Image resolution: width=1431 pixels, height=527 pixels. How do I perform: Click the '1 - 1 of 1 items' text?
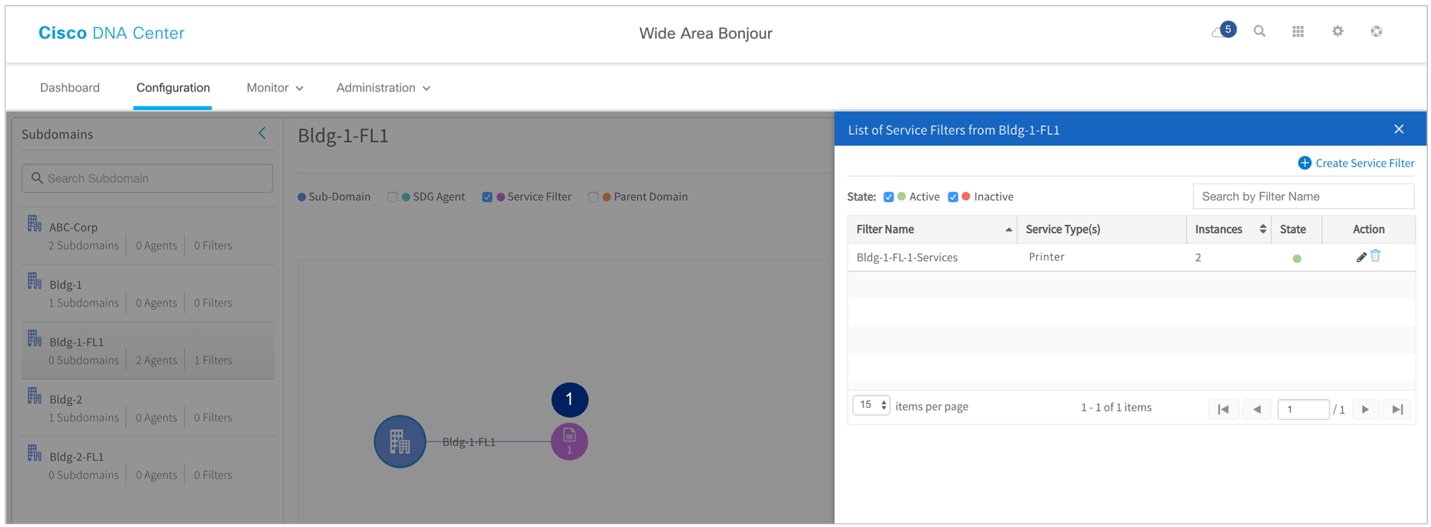coord(1116,407)
